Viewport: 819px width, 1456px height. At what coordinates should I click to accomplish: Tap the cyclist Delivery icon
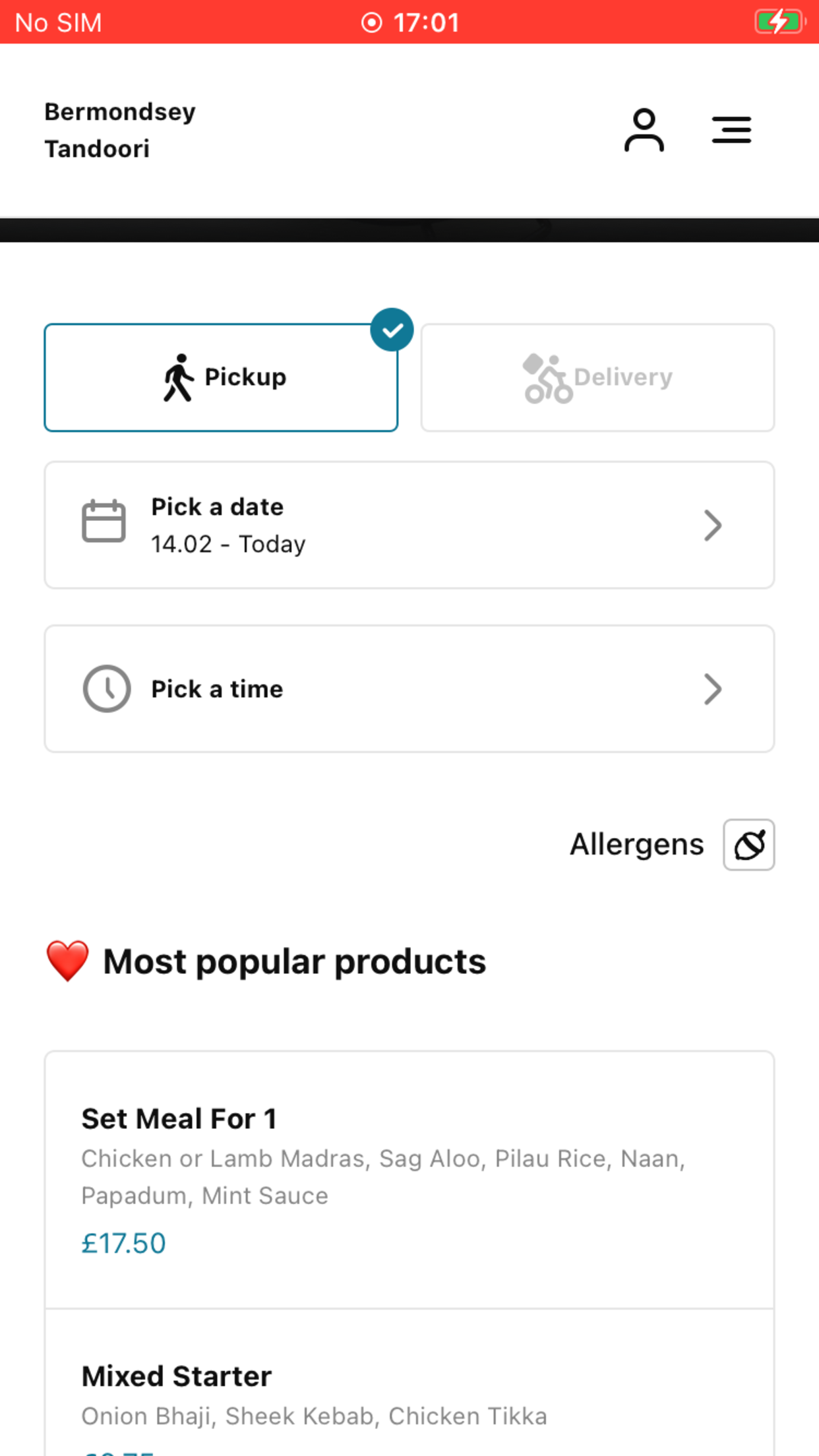point(547,378)
